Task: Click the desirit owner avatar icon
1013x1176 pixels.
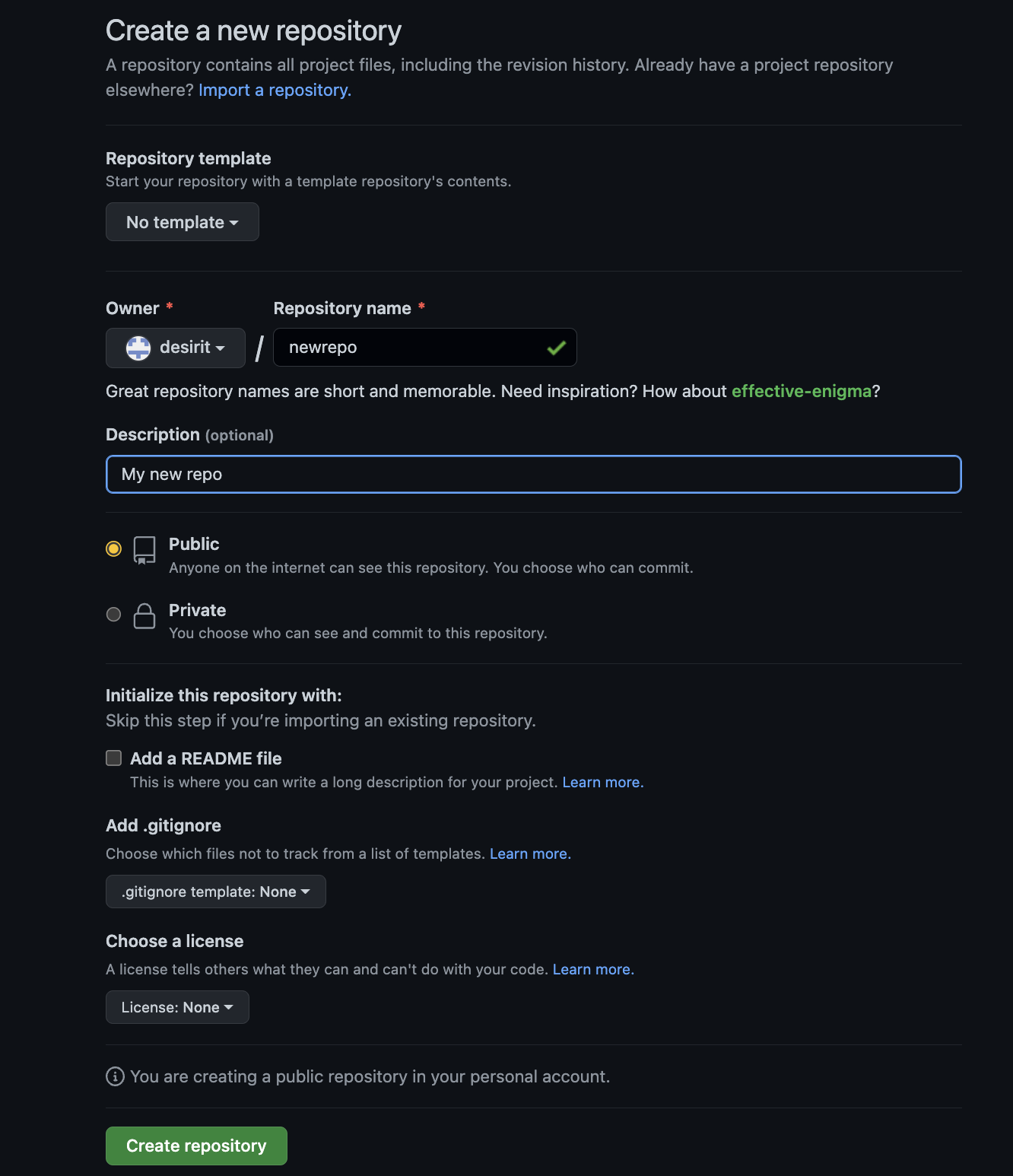Action: (138, 348)
